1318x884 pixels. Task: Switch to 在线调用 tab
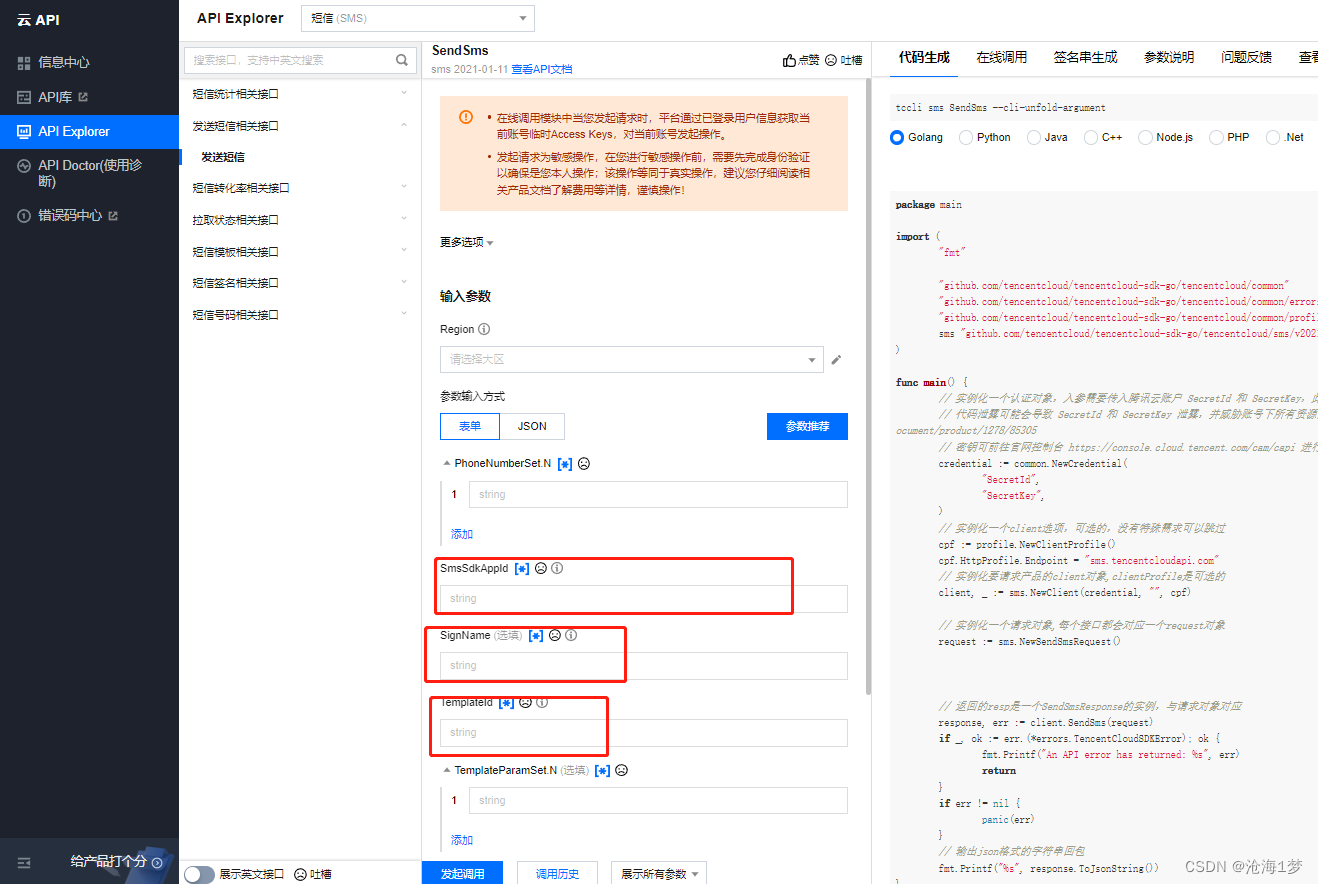(x=1002, y=57)
